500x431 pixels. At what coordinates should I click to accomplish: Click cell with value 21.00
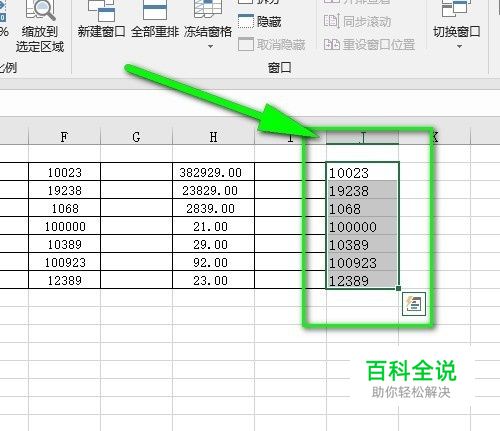(x=213, y=226)
